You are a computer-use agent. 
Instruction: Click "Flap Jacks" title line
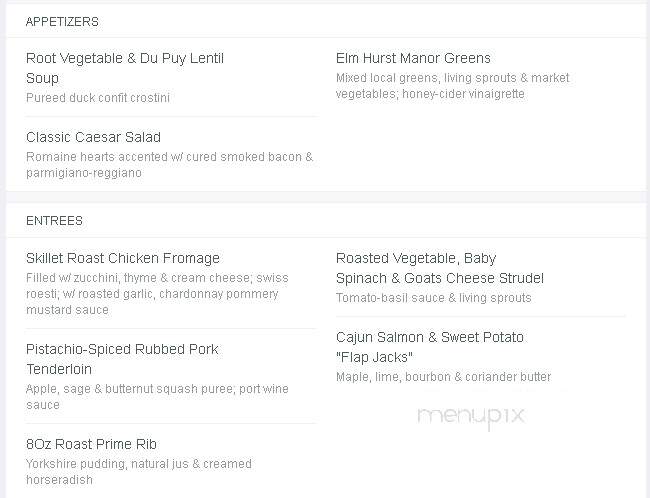374,357
